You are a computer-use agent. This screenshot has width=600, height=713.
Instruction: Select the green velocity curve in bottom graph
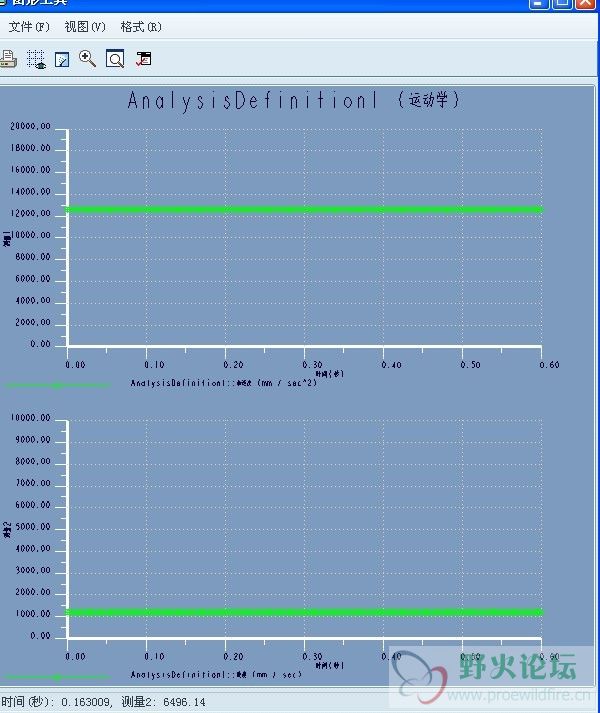[304, 613]
